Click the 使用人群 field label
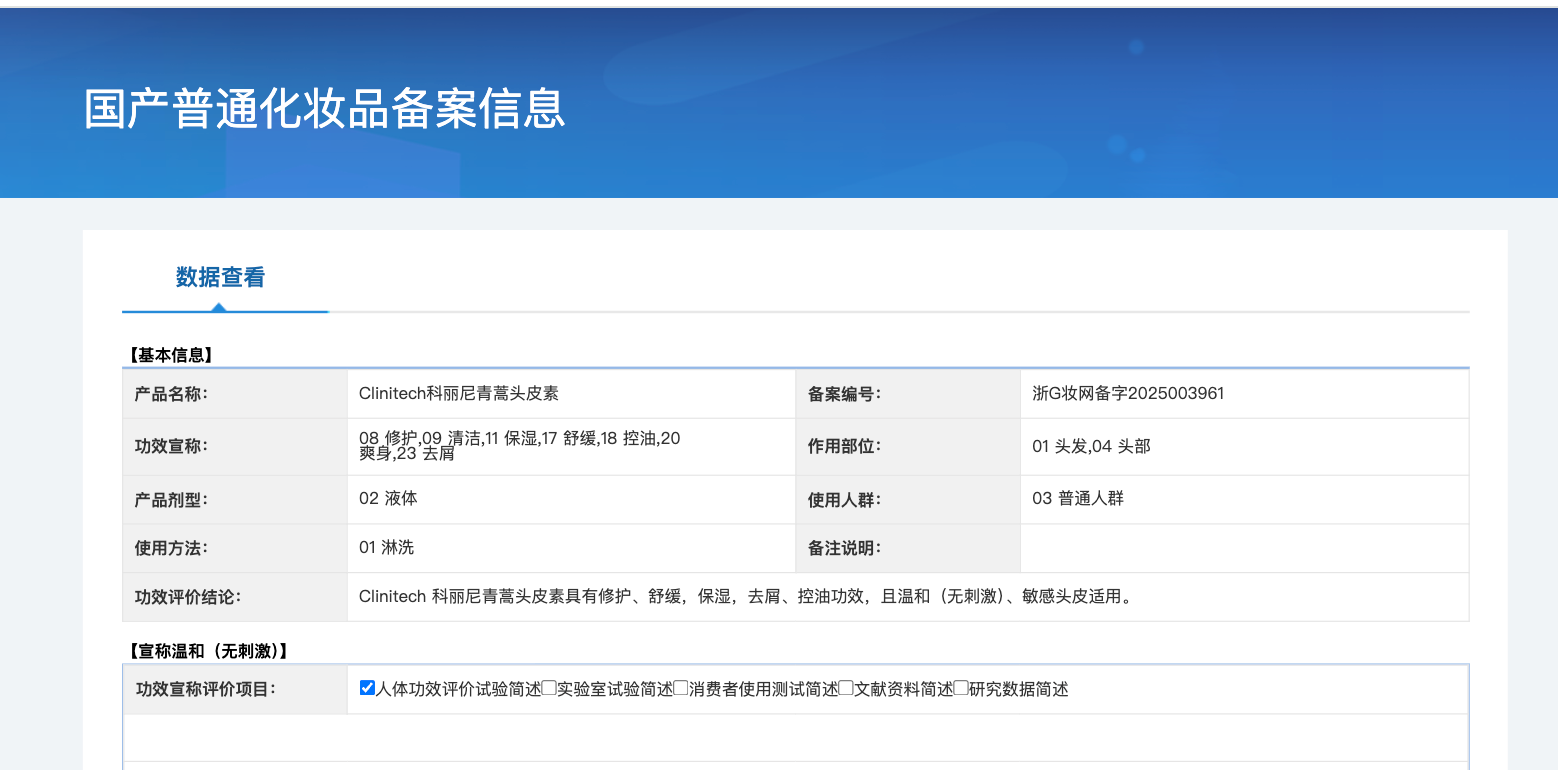The width and height of the screenshot is (1558, 770). 845,498
